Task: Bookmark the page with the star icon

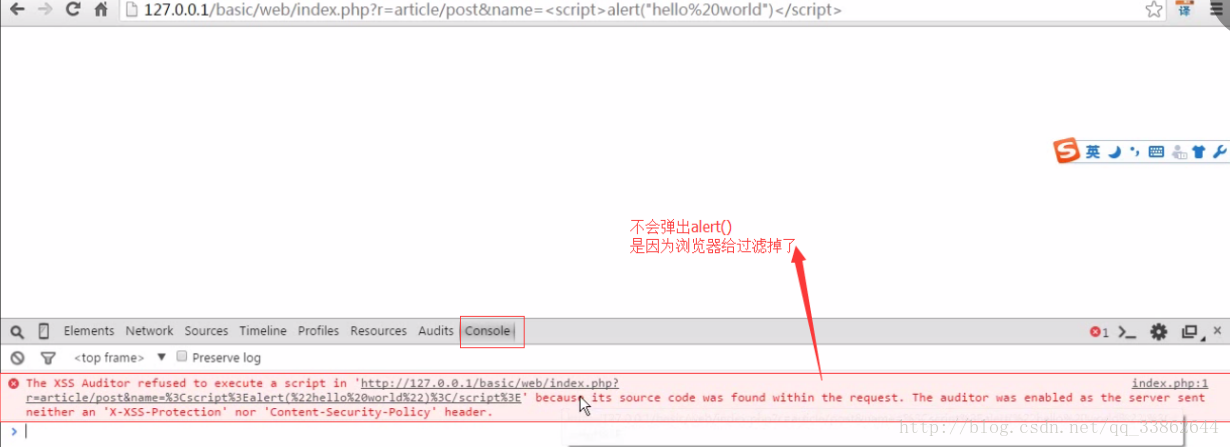Action: coord(1154,10)
